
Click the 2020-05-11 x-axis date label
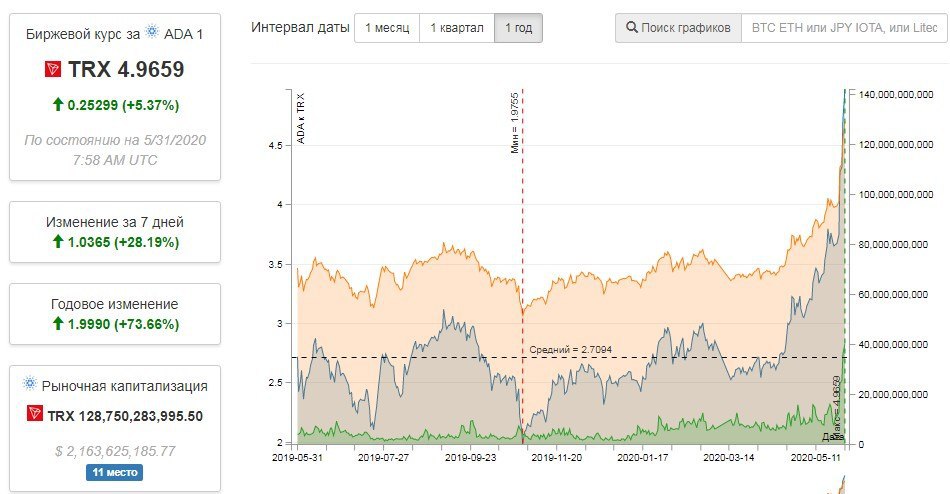[x=815, y=458]
